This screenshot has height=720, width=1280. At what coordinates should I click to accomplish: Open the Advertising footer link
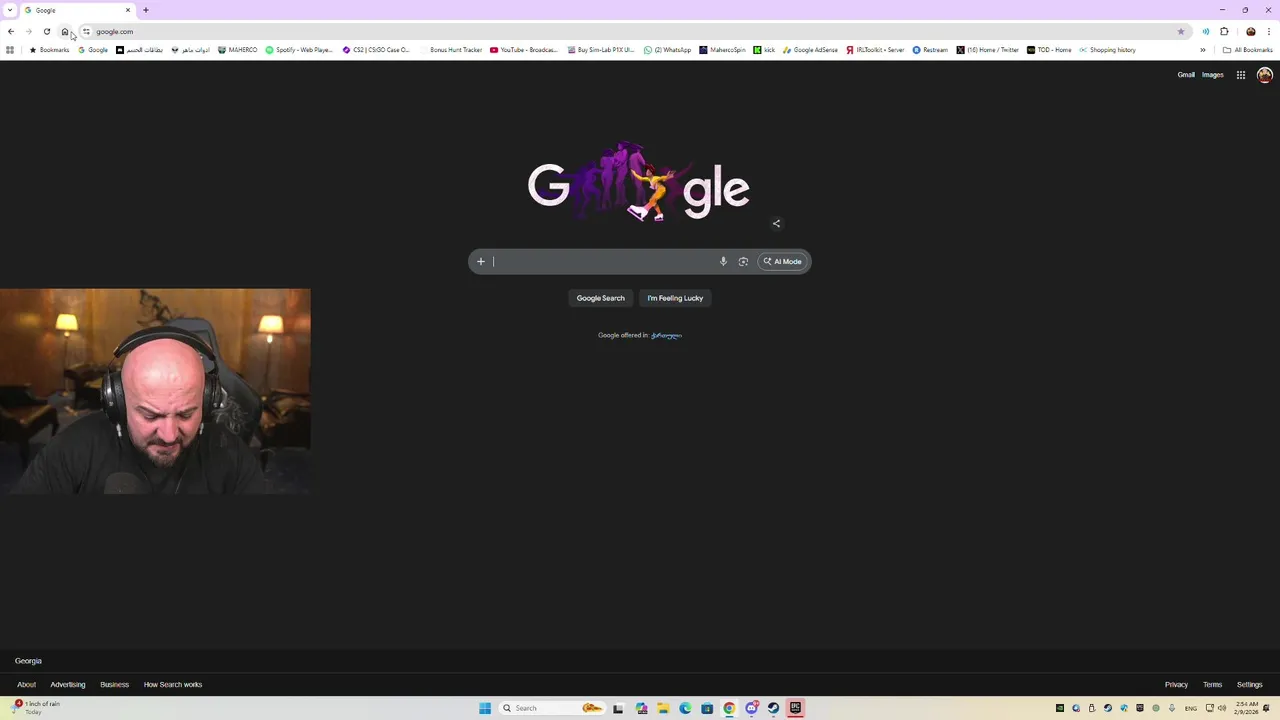click(x=68, y=685)
